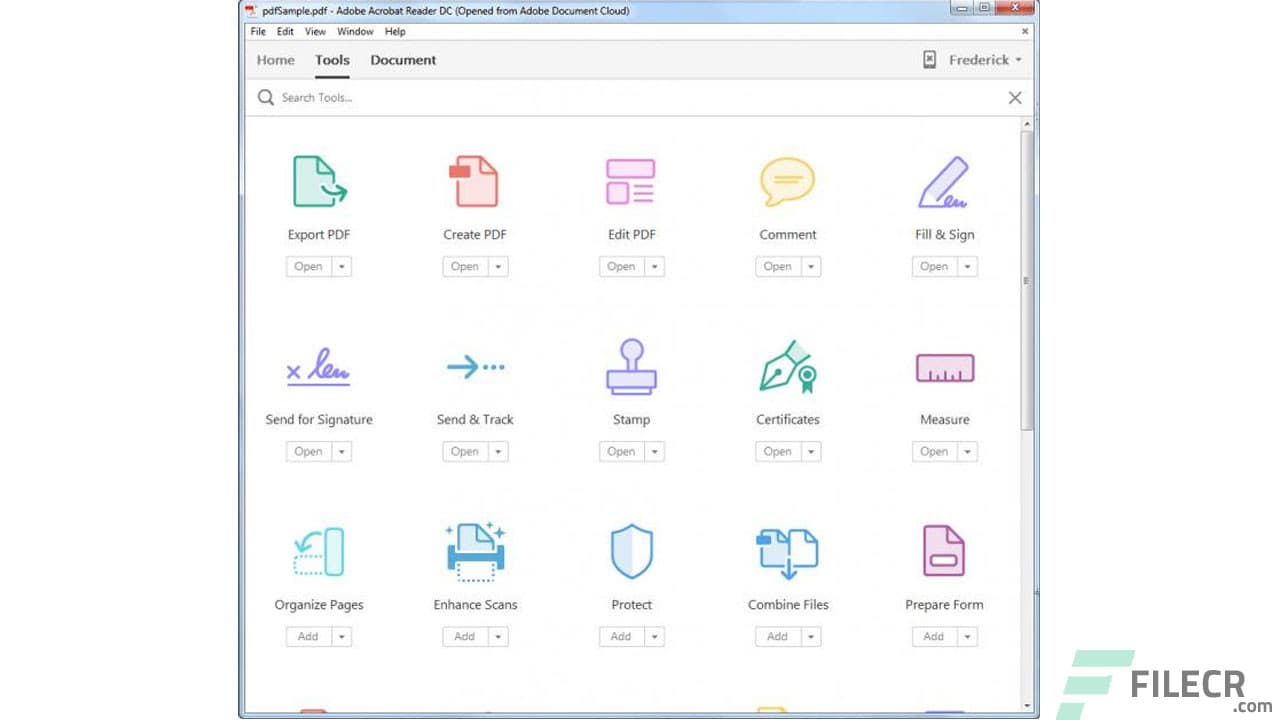
Task: Open the View menu
Action: point(315,31)
